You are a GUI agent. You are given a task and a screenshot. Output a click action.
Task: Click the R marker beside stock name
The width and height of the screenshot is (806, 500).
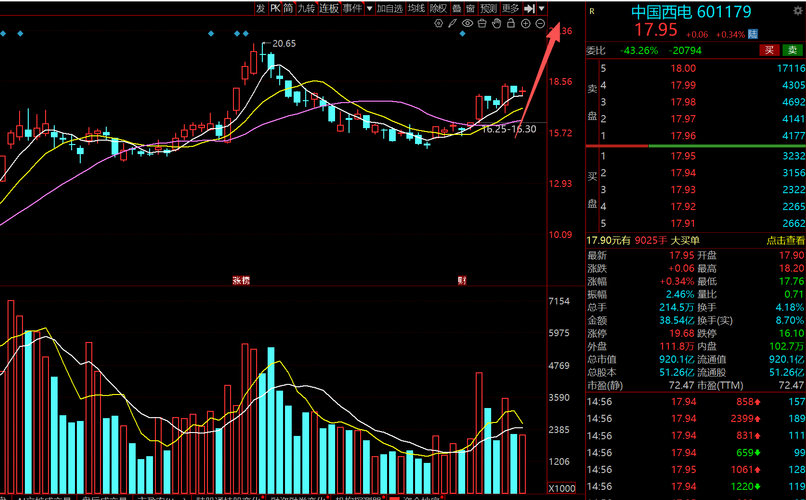(x=592, y=11)
